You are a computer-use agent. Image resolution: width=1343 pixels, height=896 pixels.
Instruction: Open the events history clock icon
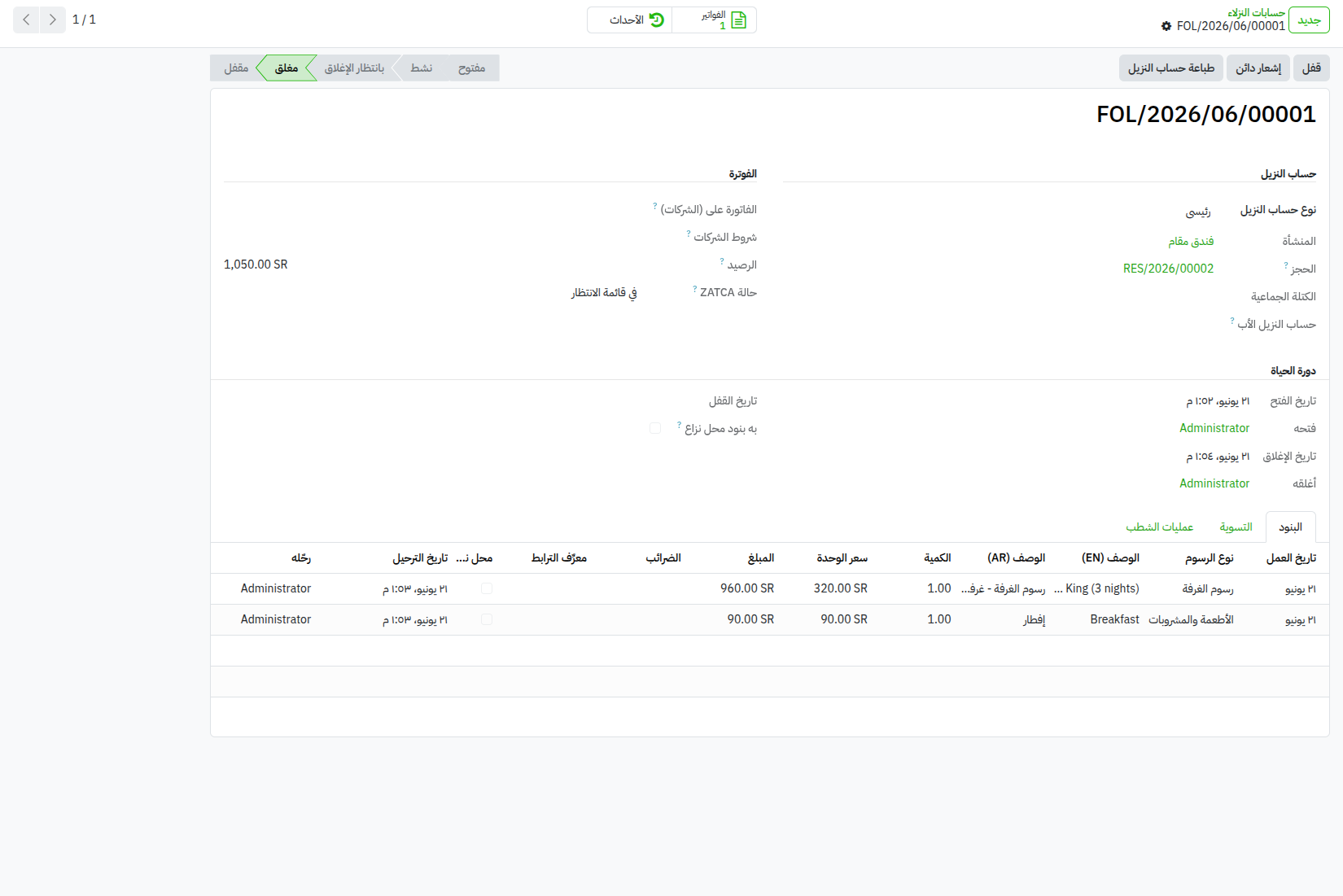click(657, 20)
